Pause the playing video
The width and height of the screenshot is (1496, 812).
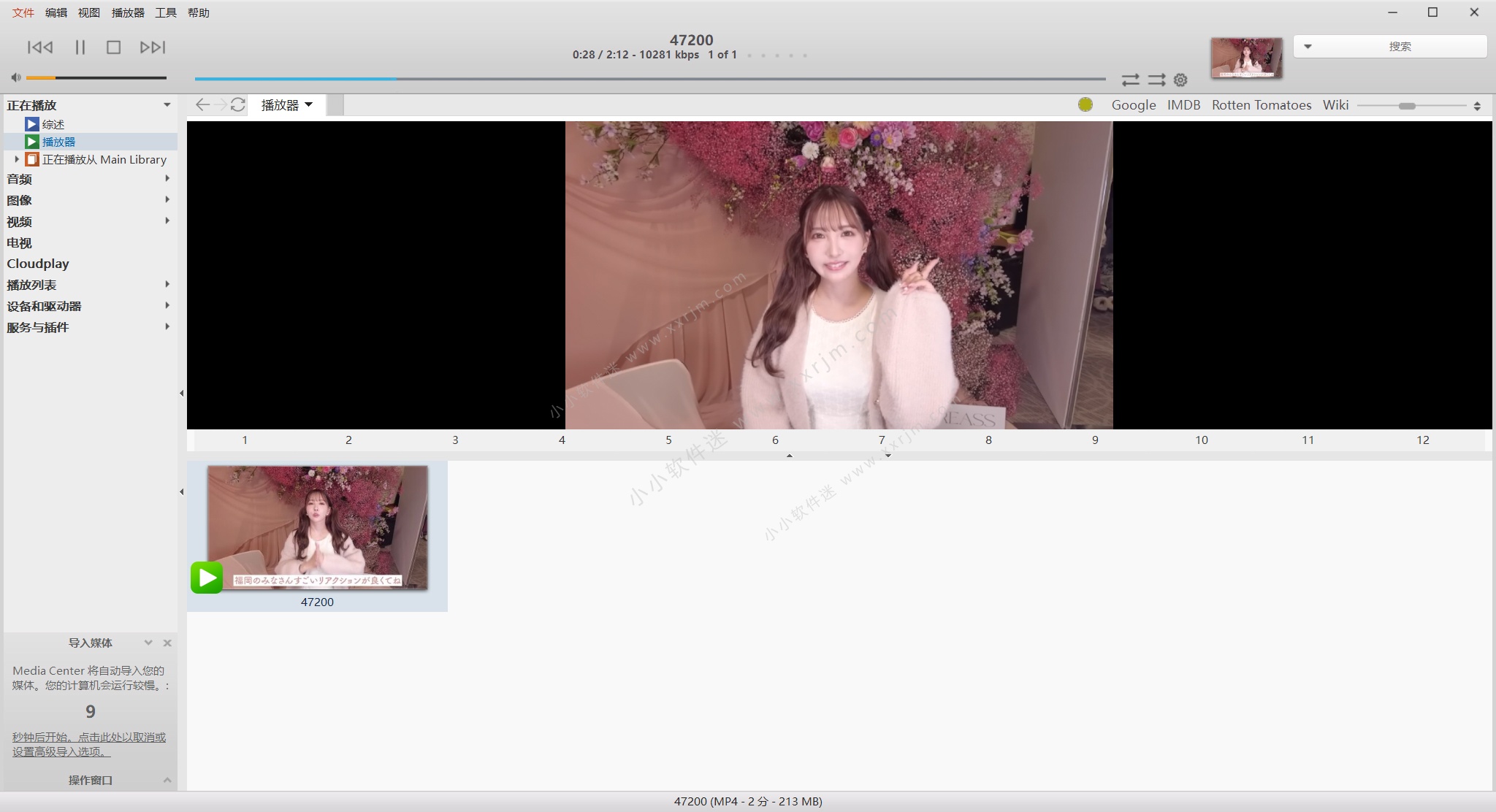[x=80, y=47]
